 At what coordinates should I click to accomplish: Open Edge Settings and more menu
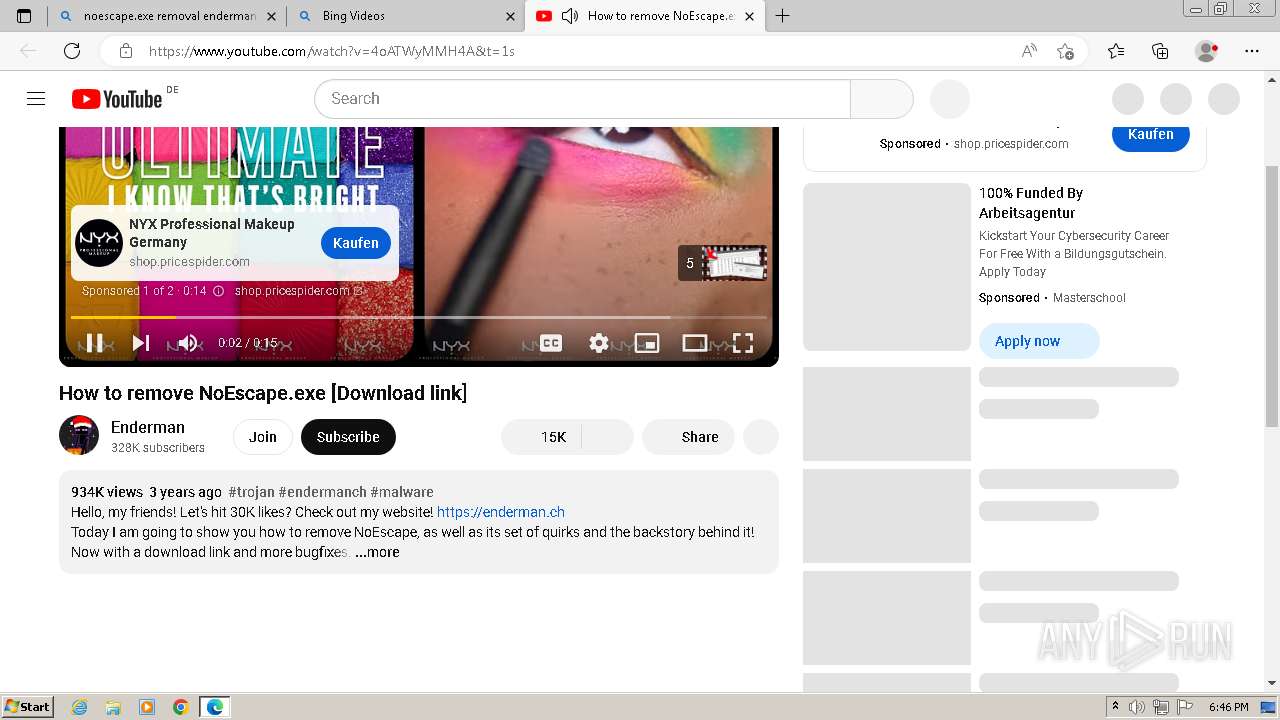tap(1252, 51)
